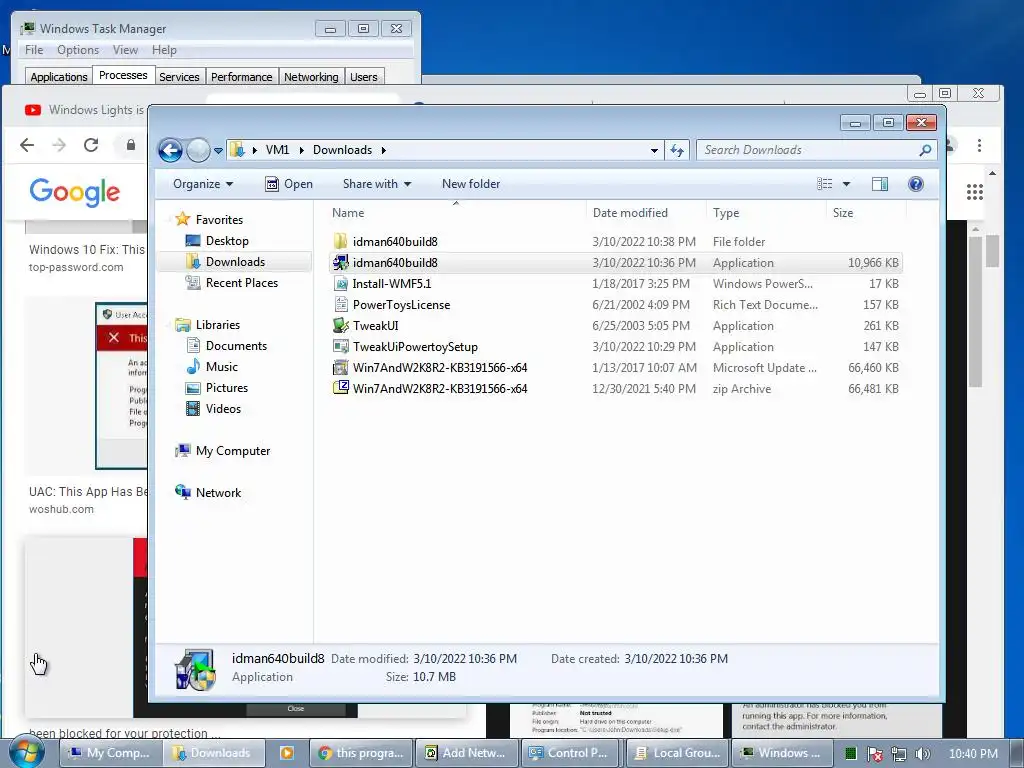Select Desktop in navigation pane
1024x768 pixels.
pyautogui.click(x=217, y=241)
